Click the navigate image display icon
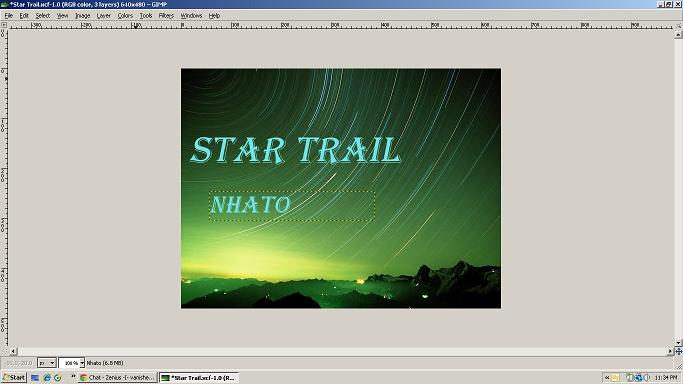Viewport: 683px width, 384px height. tap(678, 351)
